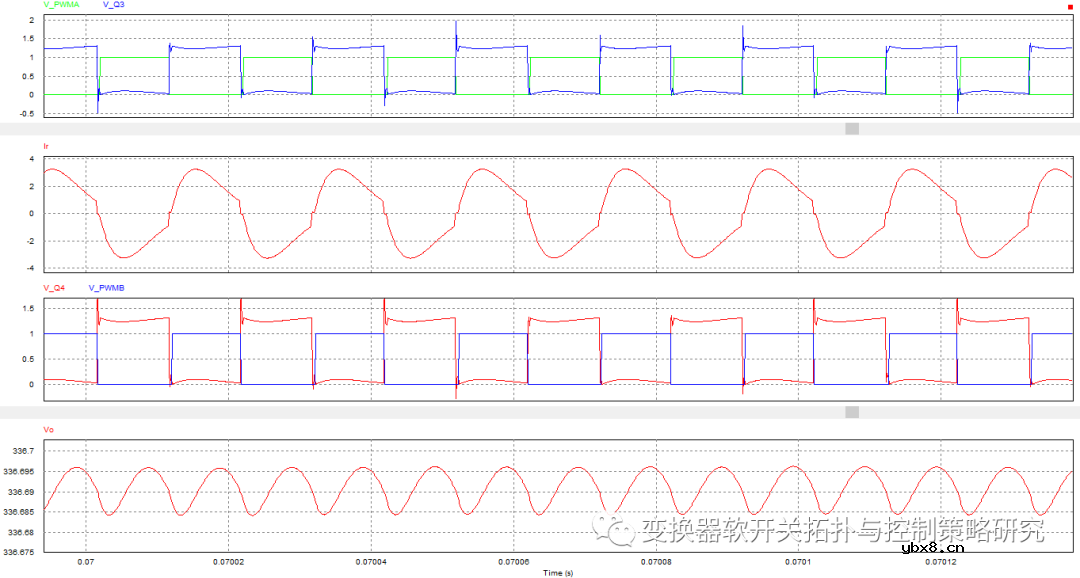Select the V_Q3 curve label

[114, 5]
